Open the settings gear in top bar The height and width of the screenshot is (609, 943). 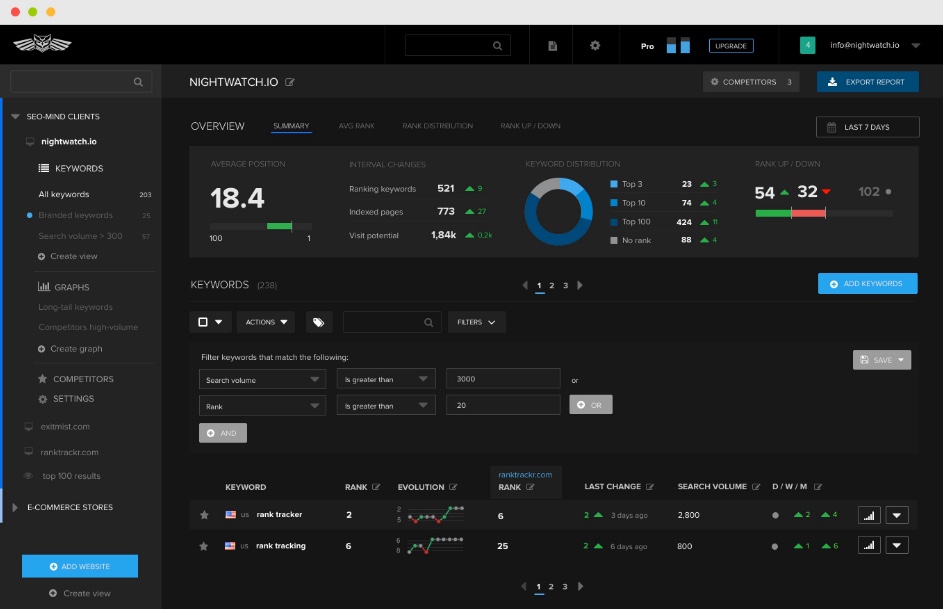pos(595,45)
